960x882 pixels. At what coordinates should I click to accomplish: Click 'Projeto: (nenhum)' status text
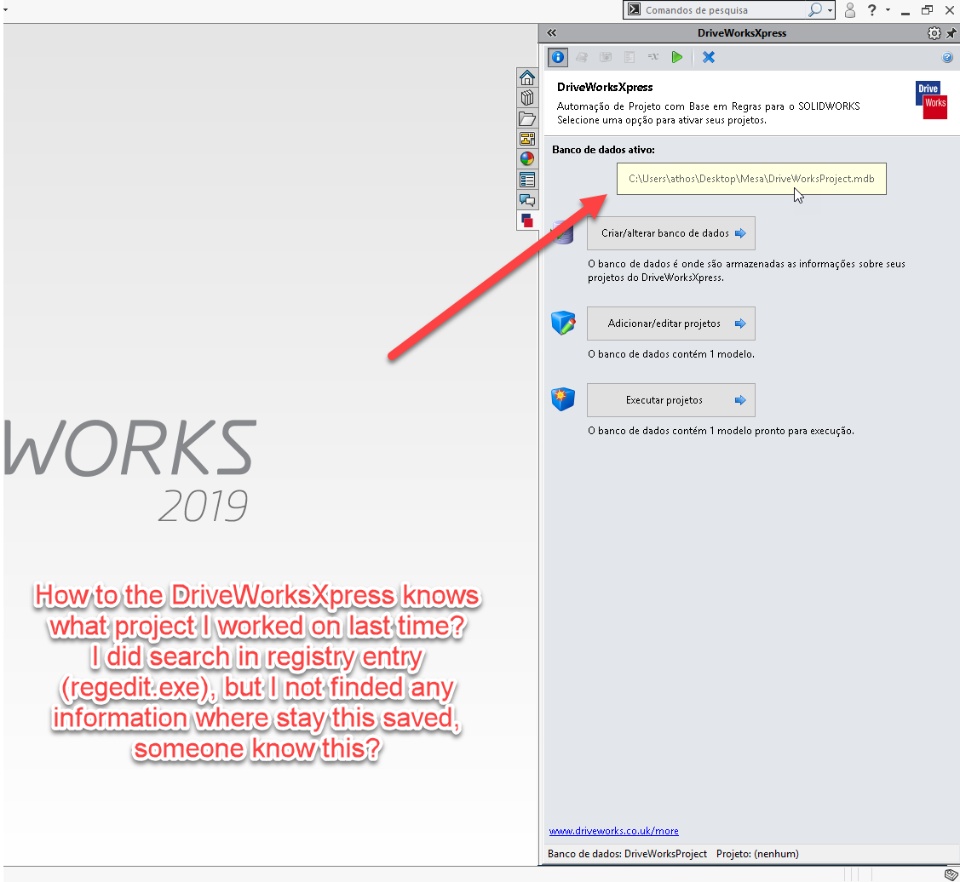(x=757, y=853)
